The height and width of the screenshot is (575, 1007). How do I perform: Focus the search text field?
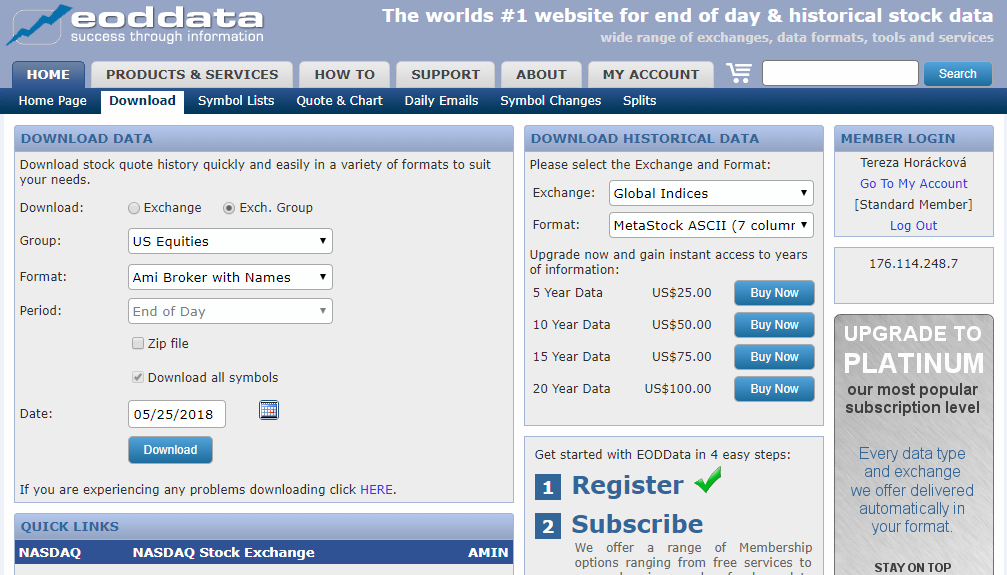(840, 73)
